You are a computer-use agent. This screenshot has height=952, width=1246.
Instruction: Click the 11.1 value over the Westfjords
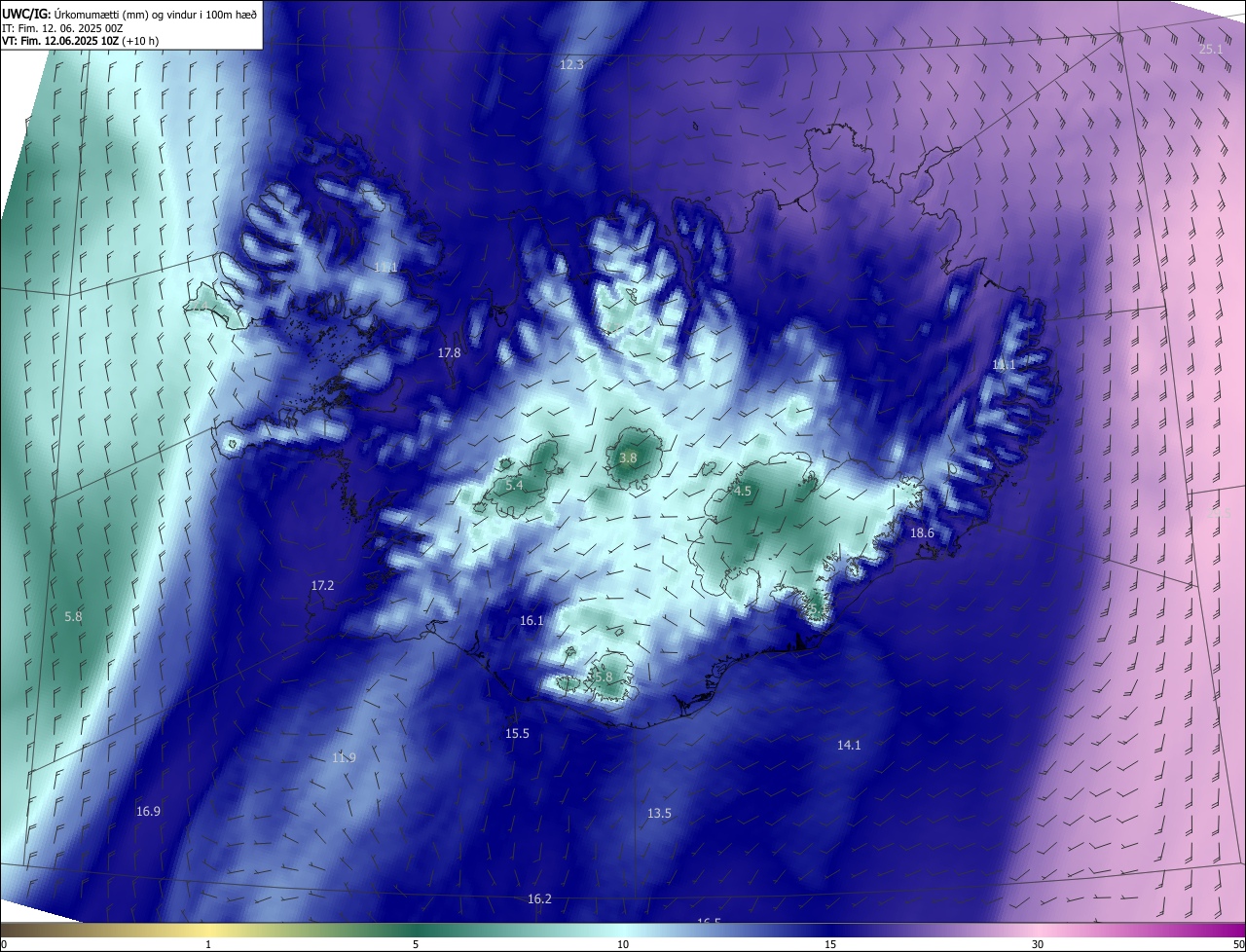pos(386,267)
